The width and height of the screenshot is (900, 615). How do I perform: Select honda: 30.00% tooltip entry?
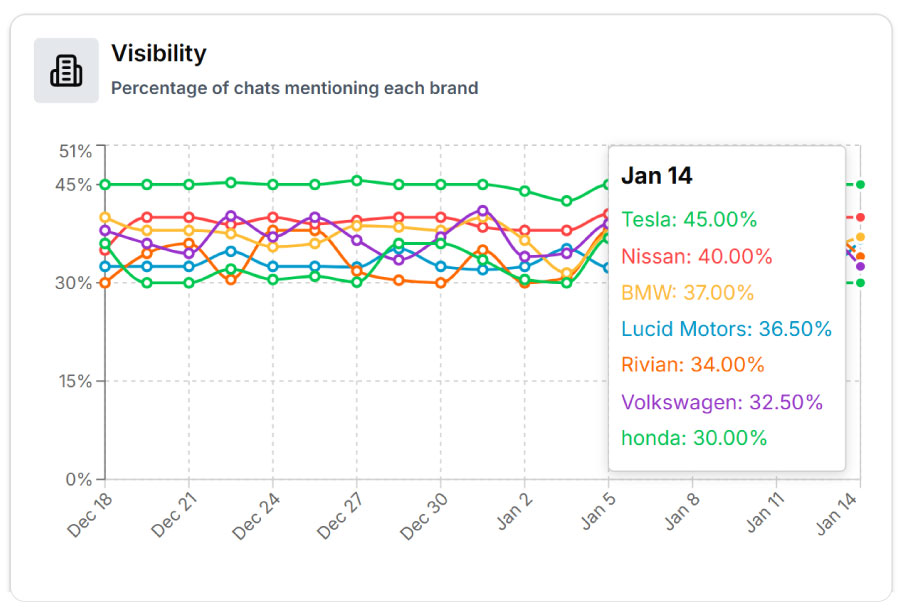[693, 438]
